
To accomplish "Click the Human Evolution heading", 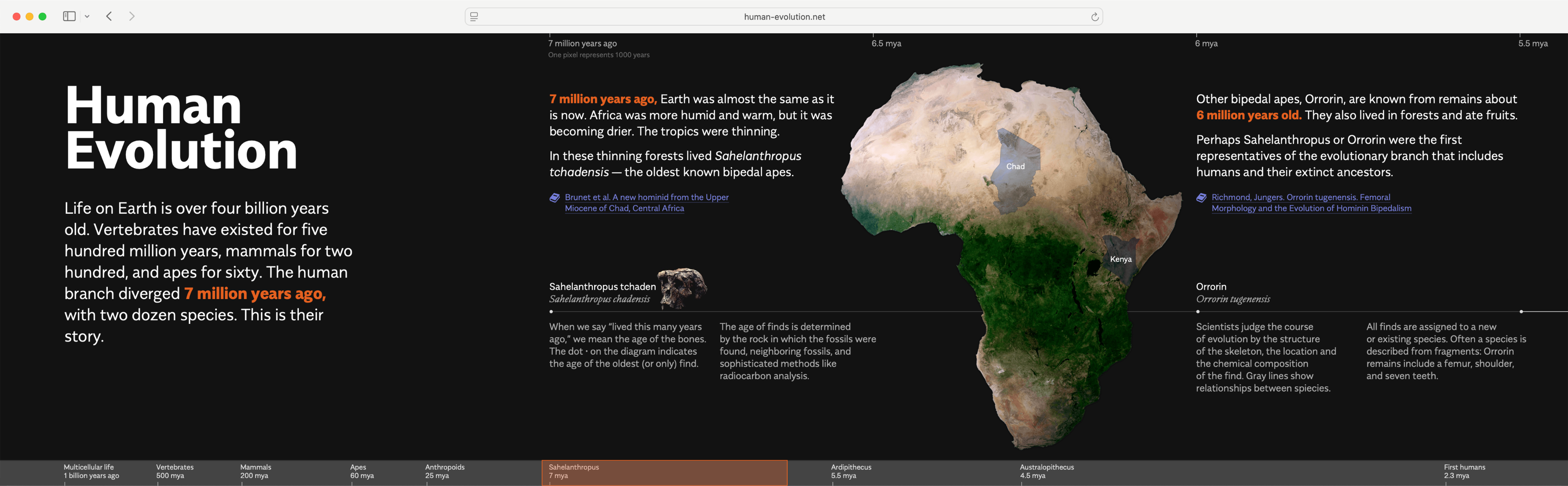I will 181,128.
